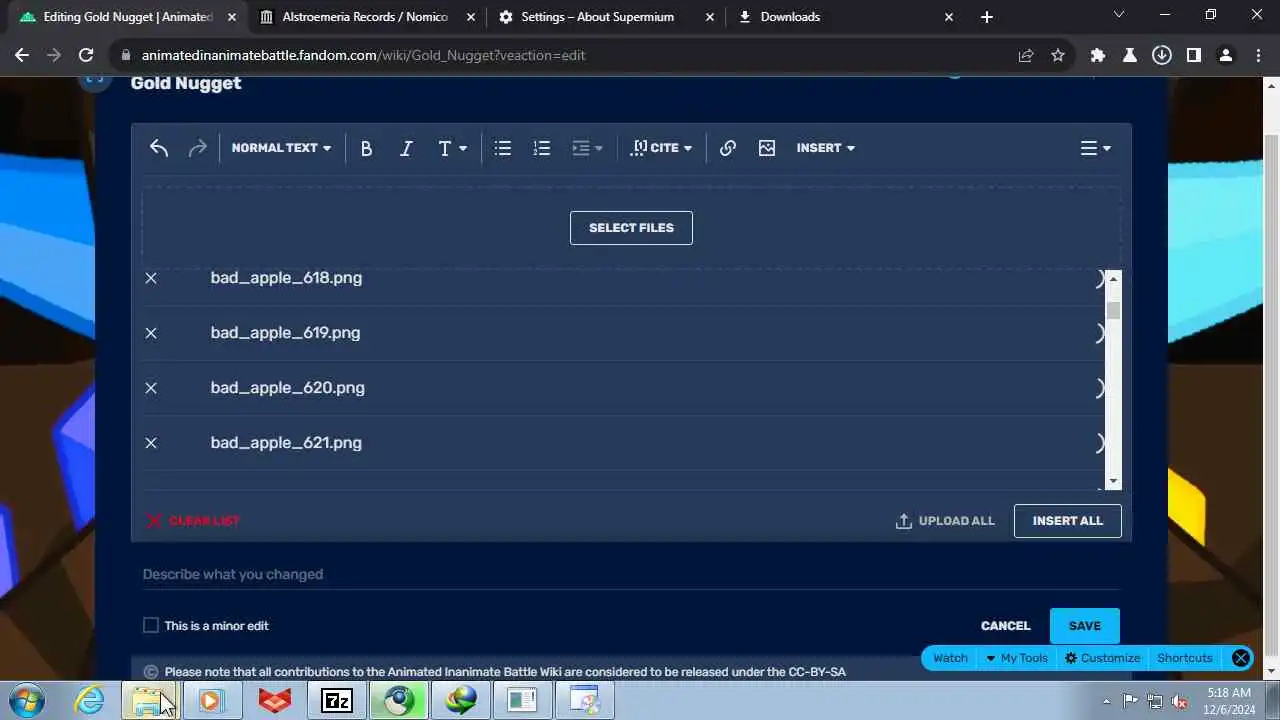Insert a numbered list

pos(542,148)
